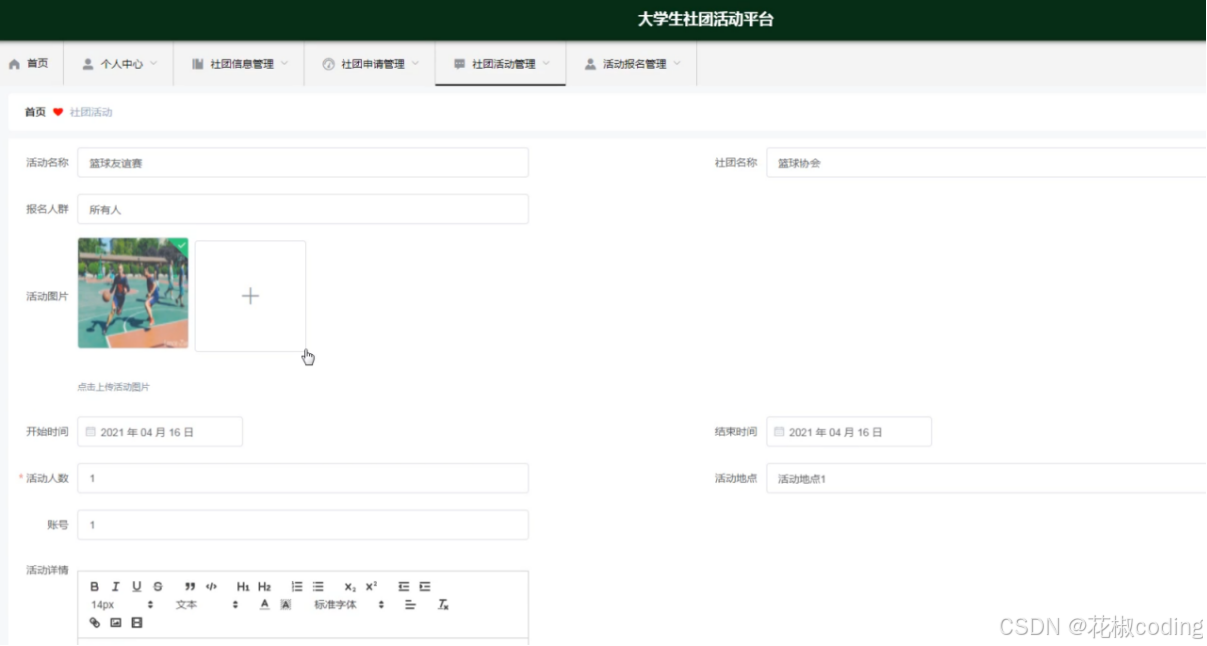Apply H1 heading in the editor toolbar
Image resolution: width=1207 pixels, height=646 pixels.
(x=243, y=587)
